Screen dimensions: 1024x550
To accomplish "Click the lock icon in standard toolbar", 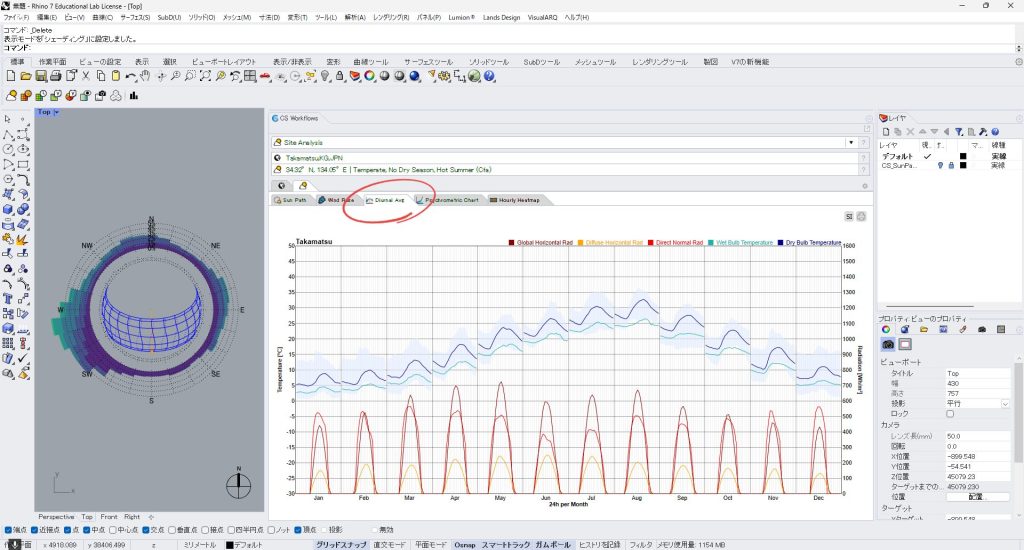I will pos(340,76).
